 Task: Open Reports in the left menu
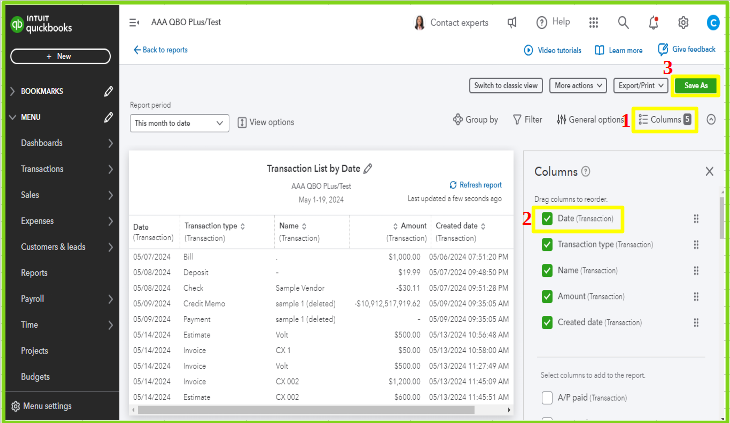pyautogui.click(x=34, y=273)
